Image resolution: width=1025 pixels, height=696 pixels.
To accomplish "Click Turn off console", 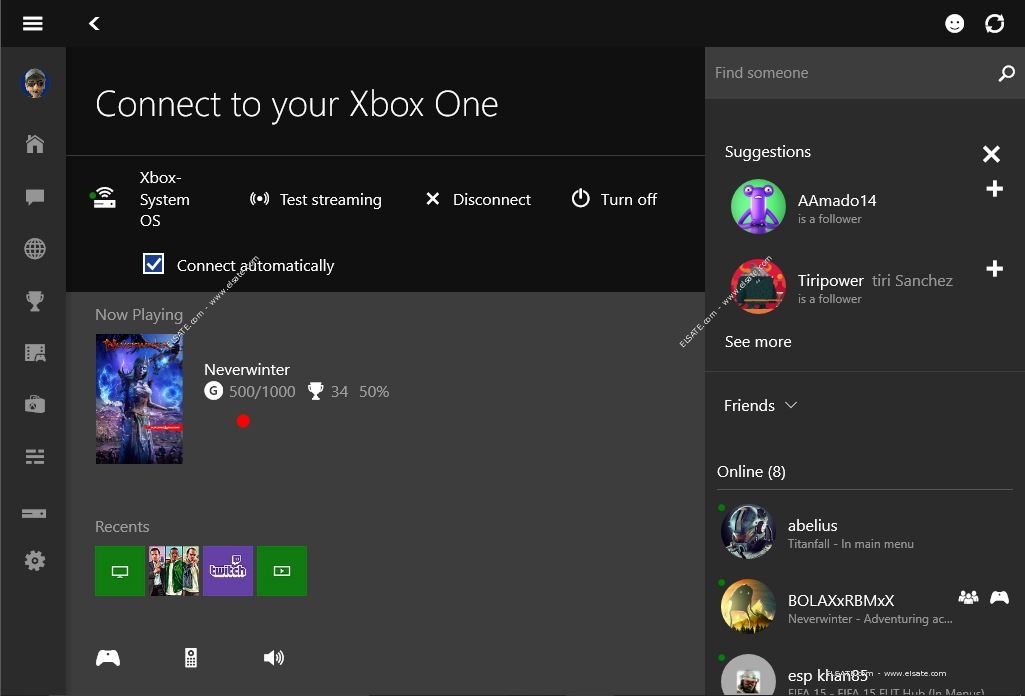I will (614, 199).
